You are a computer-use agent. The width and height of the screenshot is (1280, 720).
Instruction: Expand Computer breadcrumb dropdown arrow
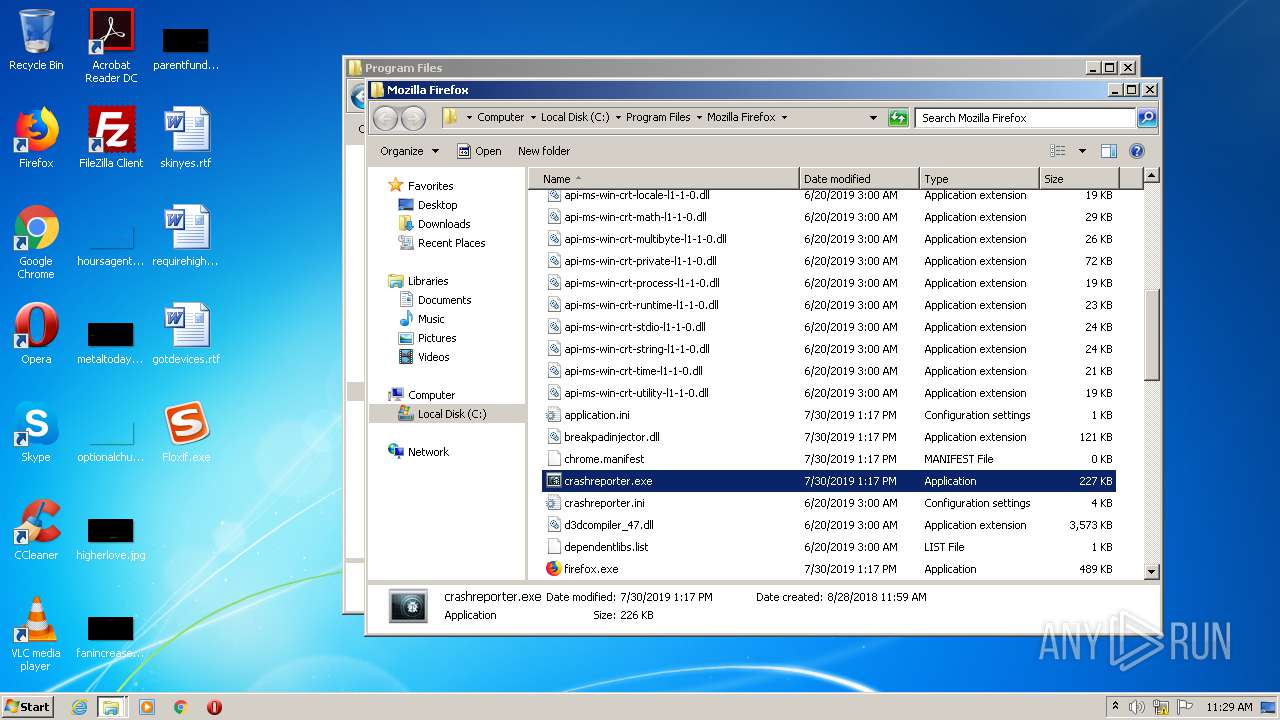point(533,118)
